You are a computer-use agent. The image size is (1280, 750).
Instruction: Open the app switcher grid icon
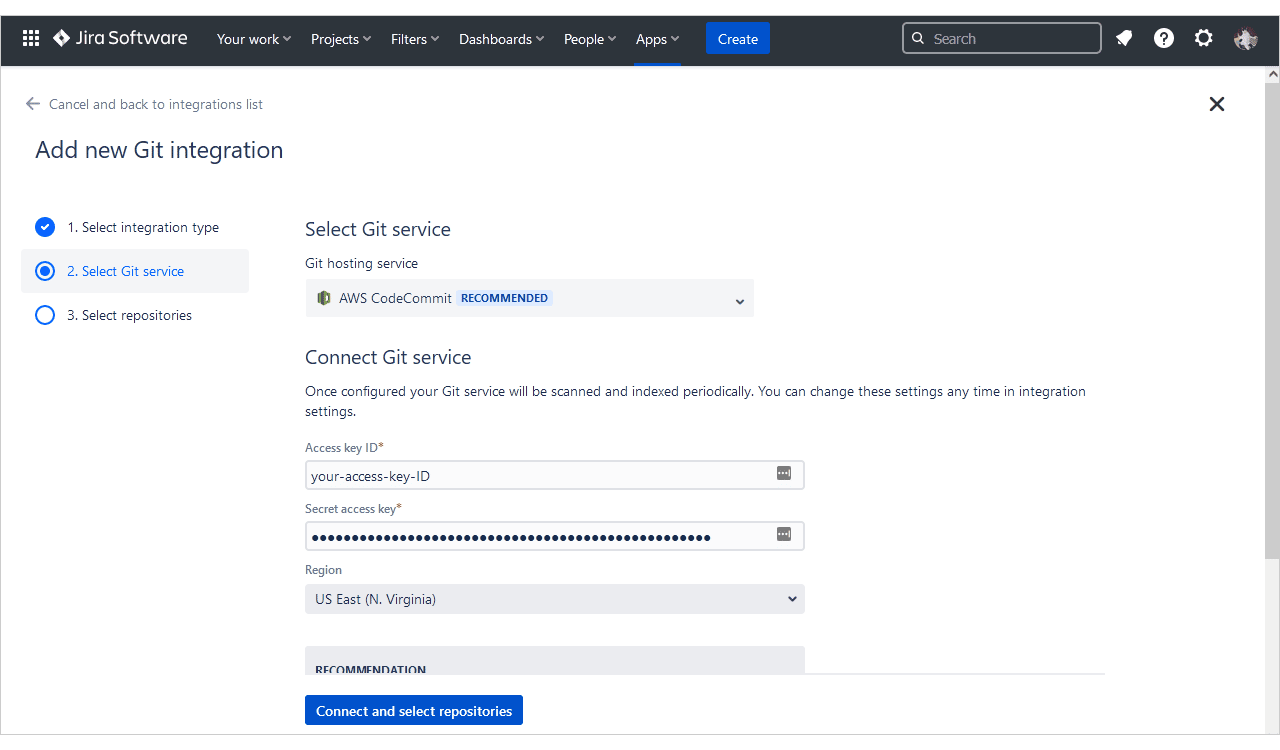click(31, 39)
